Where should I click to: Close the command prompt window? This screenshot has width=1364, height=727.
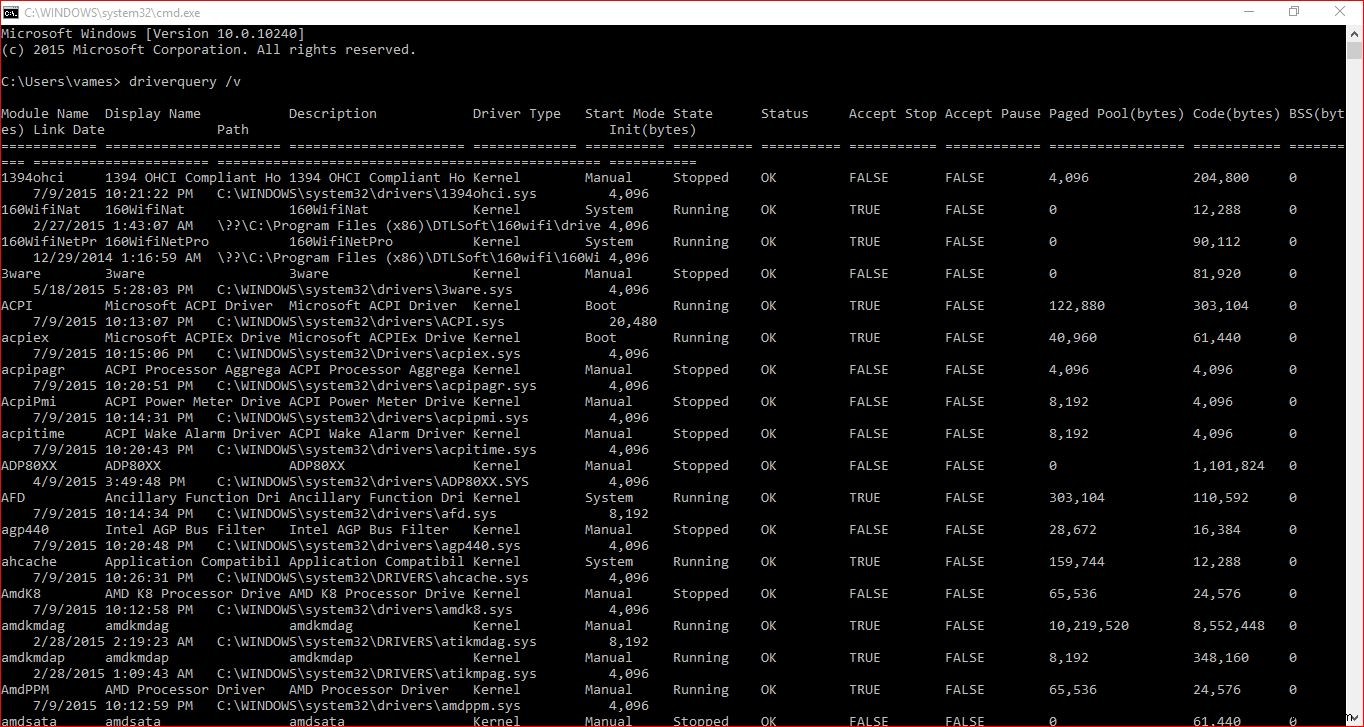tap(1339, 12)
